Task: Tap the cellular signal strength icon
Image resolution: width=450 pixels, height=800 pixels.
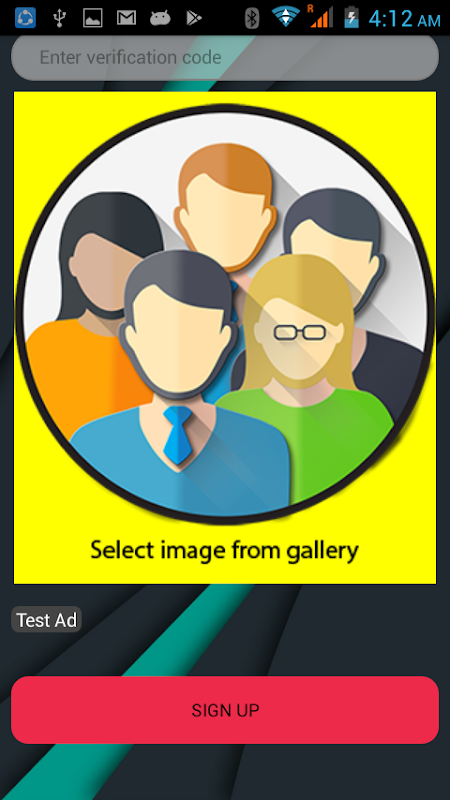Action: coord(320,16)
